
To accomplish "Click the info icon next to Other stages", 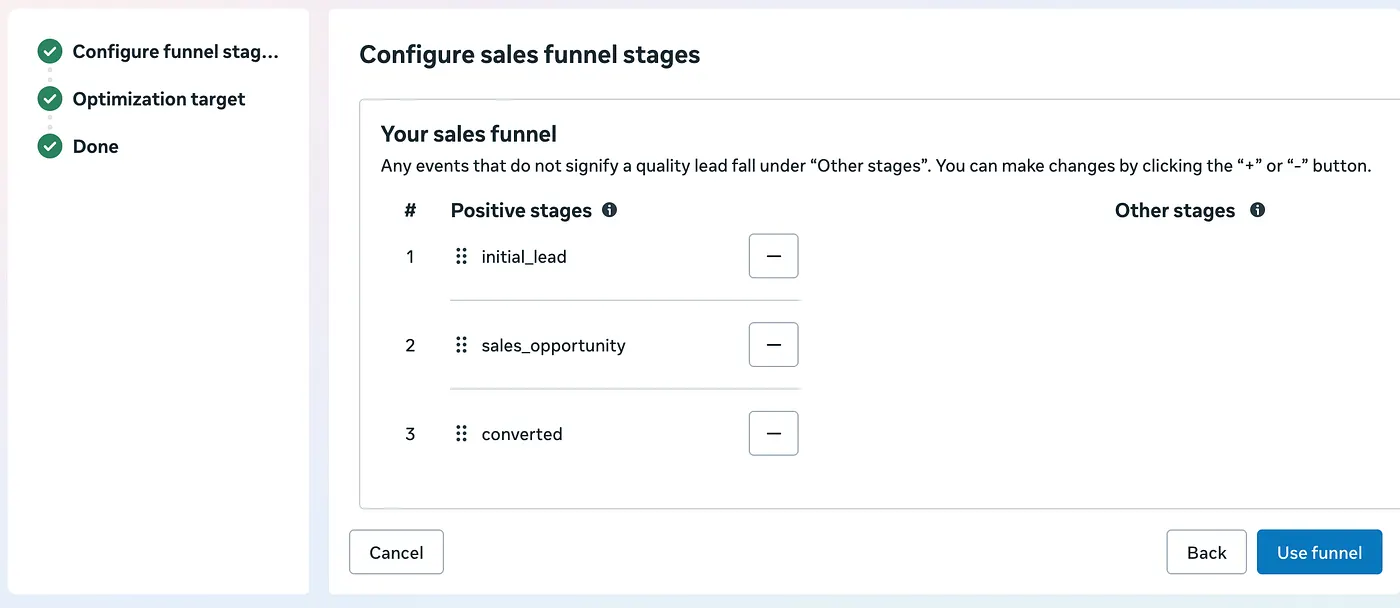I will pyautogui.click(x=1257, y=210).
